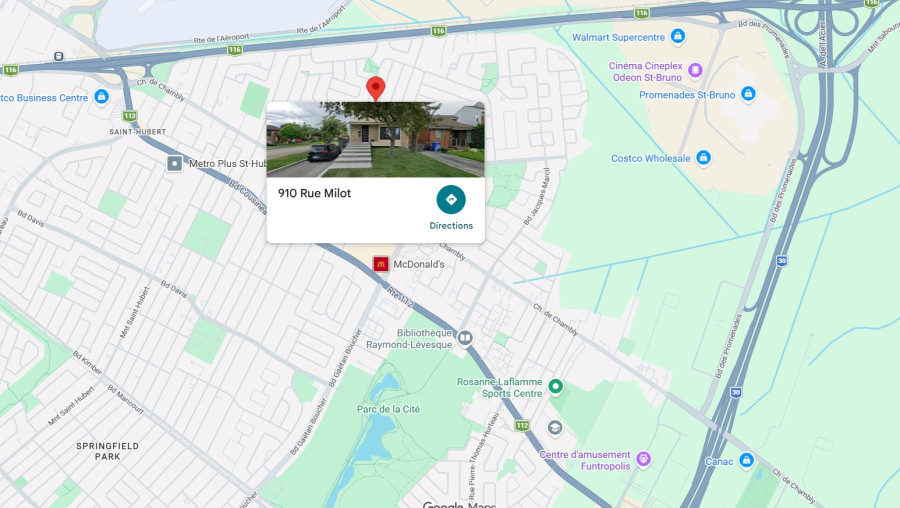Click the Parc de la Cité label
The width and height of the screenshot is (900, 508).
[389, 409]
